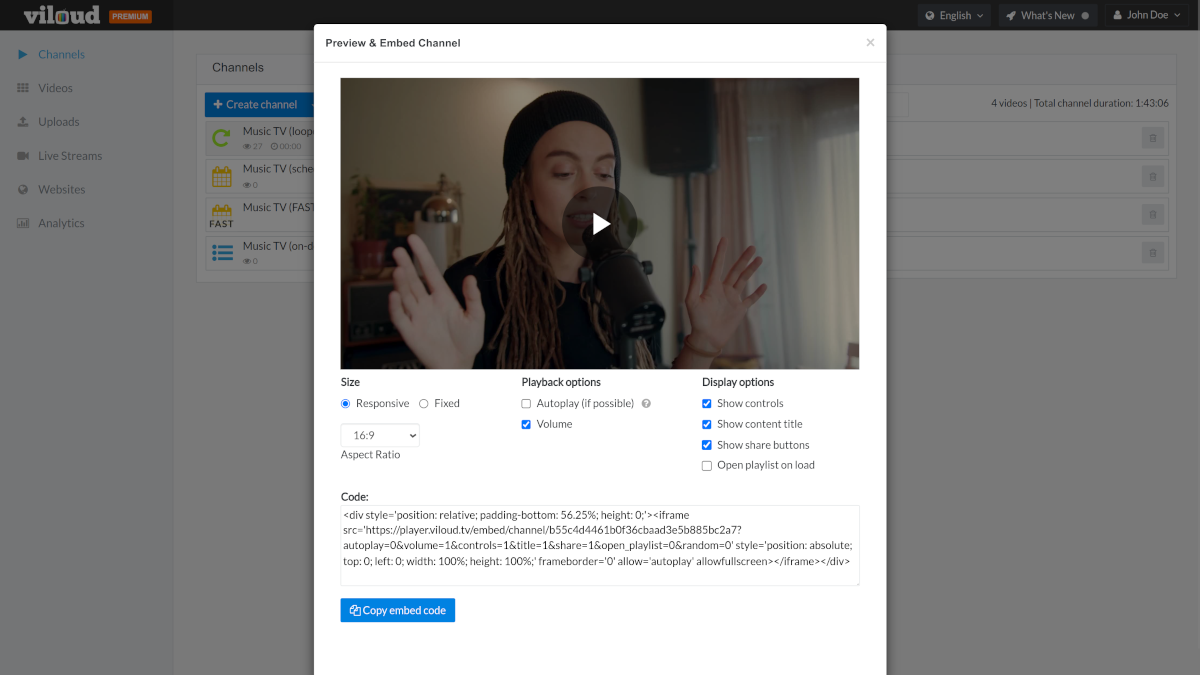Enable Open playlist on load
The height and width of the screenshot is (675, 1200).
(x=706, y=465)
